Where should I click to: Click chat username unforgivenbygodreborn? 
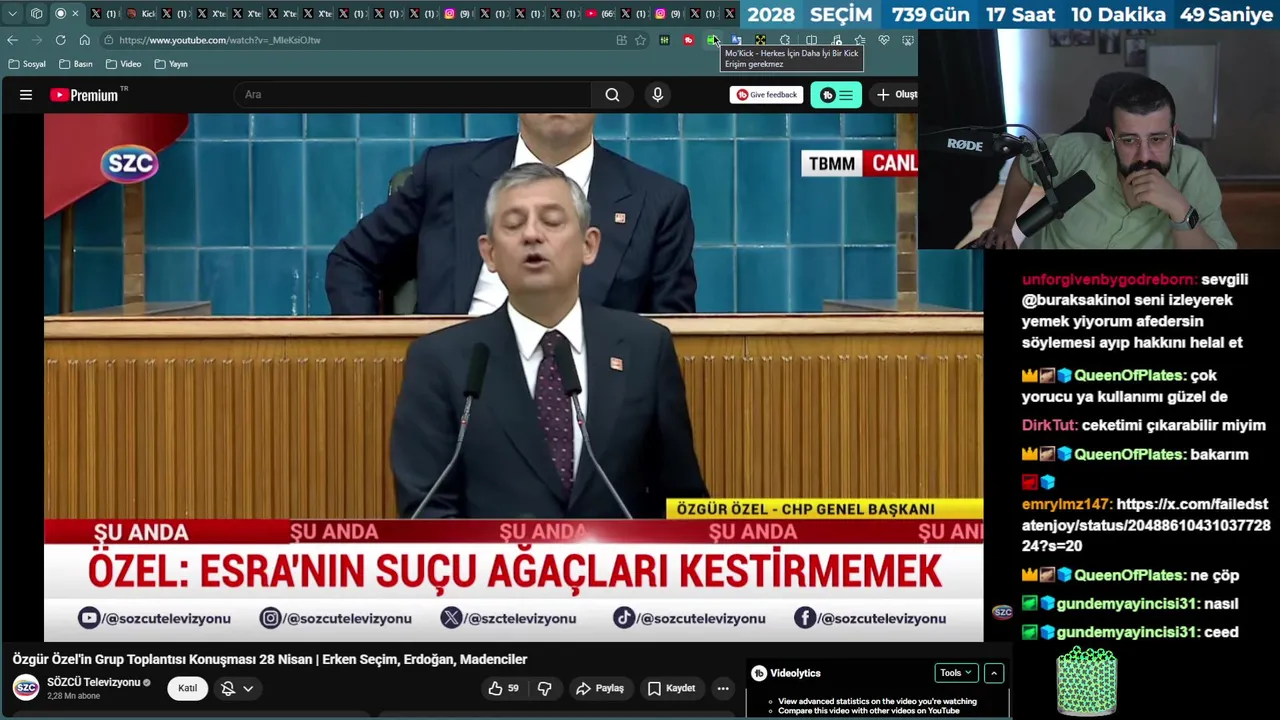pyautogui.click(x=1109, y=279)
